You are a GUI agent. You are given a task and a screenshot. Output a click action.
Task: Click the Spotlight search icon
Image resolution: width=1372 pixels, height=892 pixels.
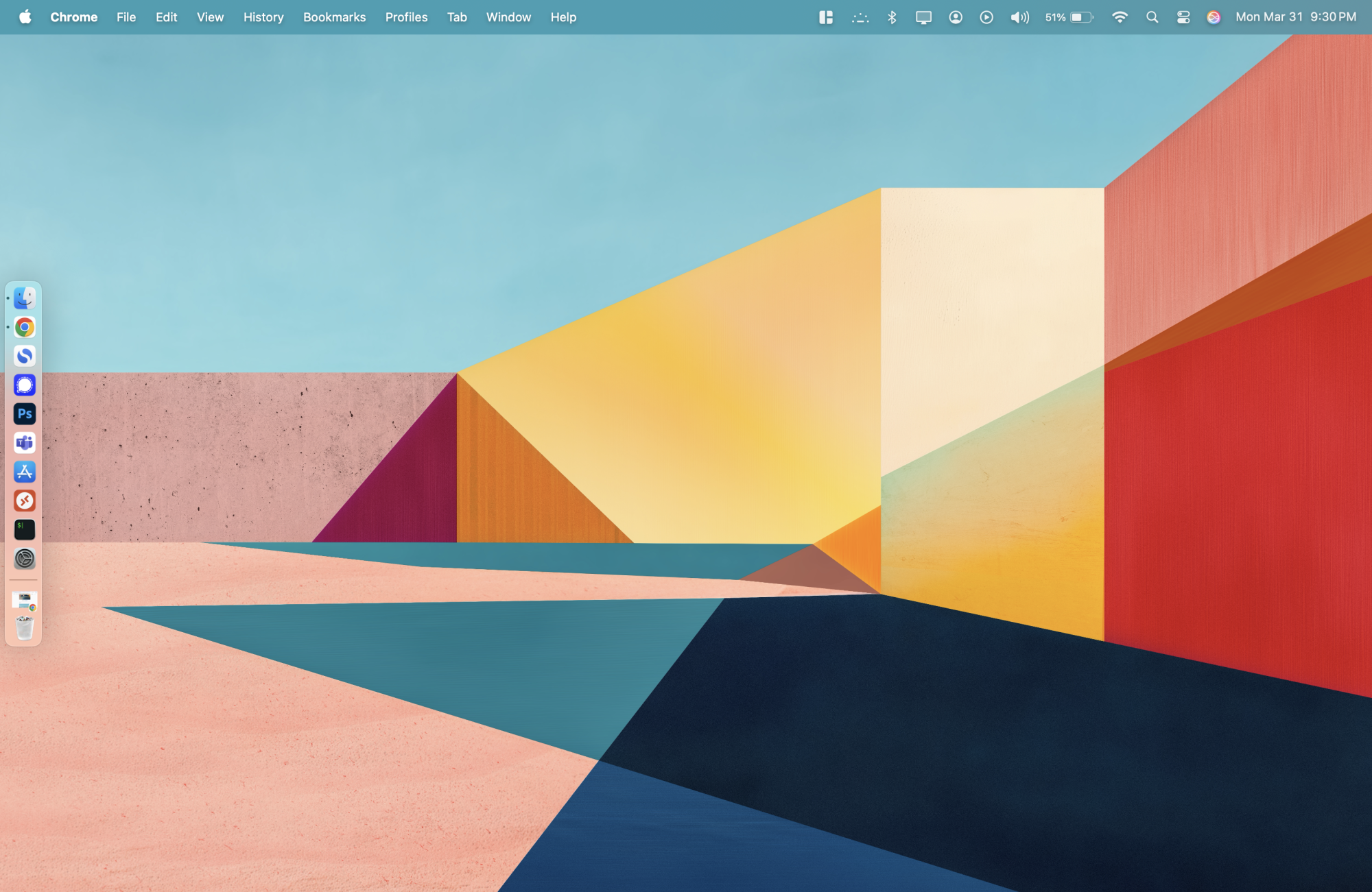[x=1152, y=17]
